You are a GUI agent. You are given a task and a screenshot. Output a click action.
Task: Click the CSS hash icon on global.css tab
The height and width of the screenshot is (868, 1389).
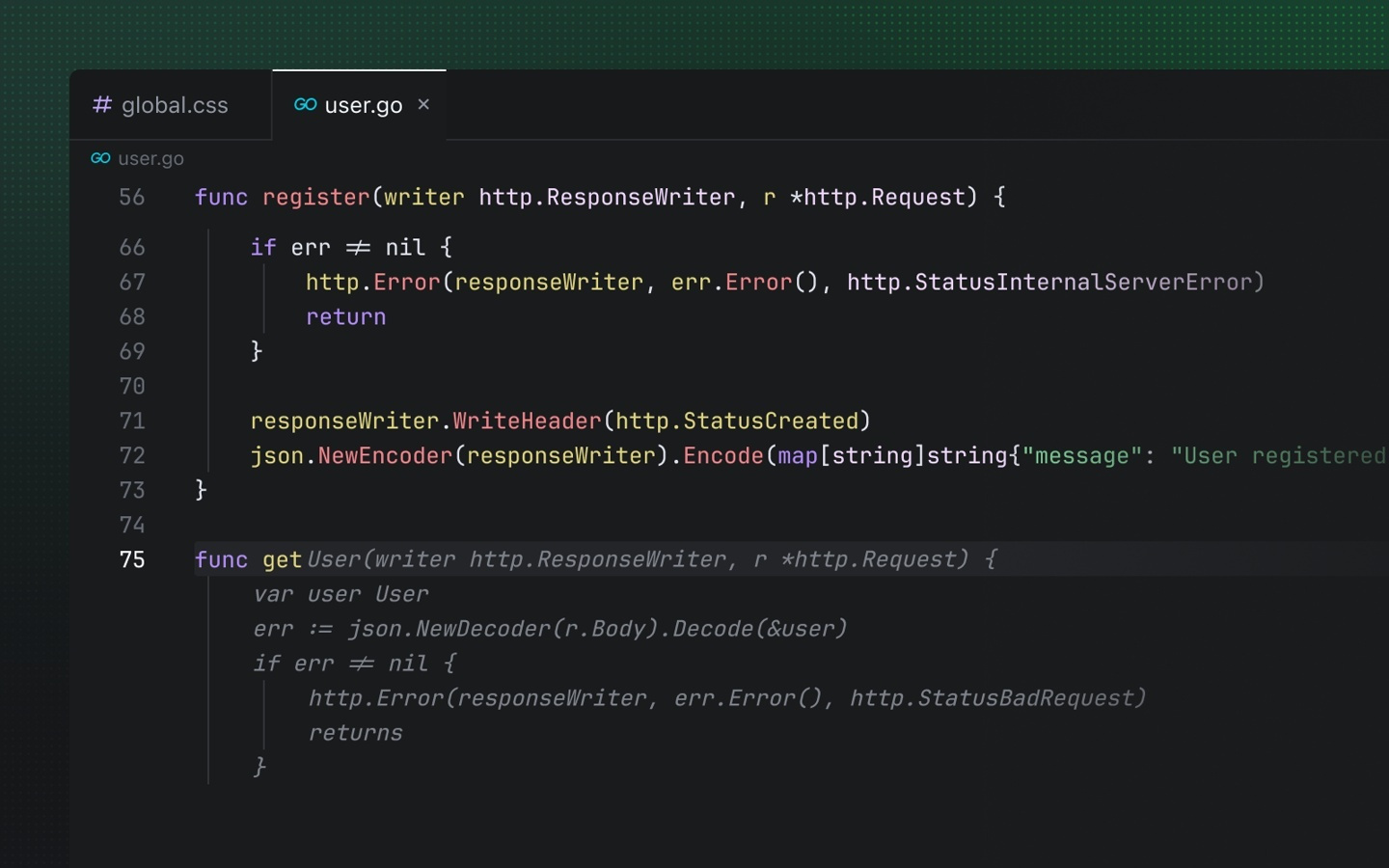tap(102, 104)
